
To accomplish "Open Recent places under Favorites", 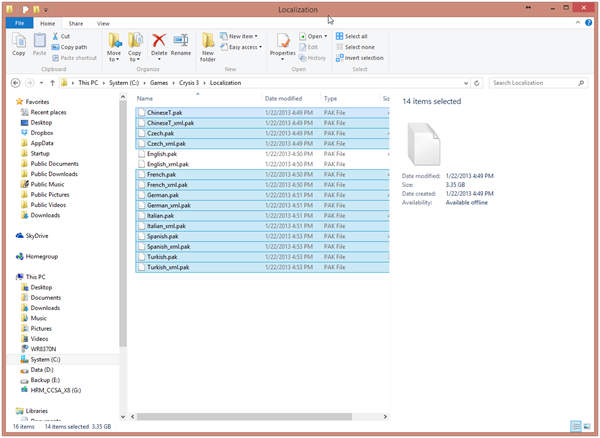I will coord(44,112).
